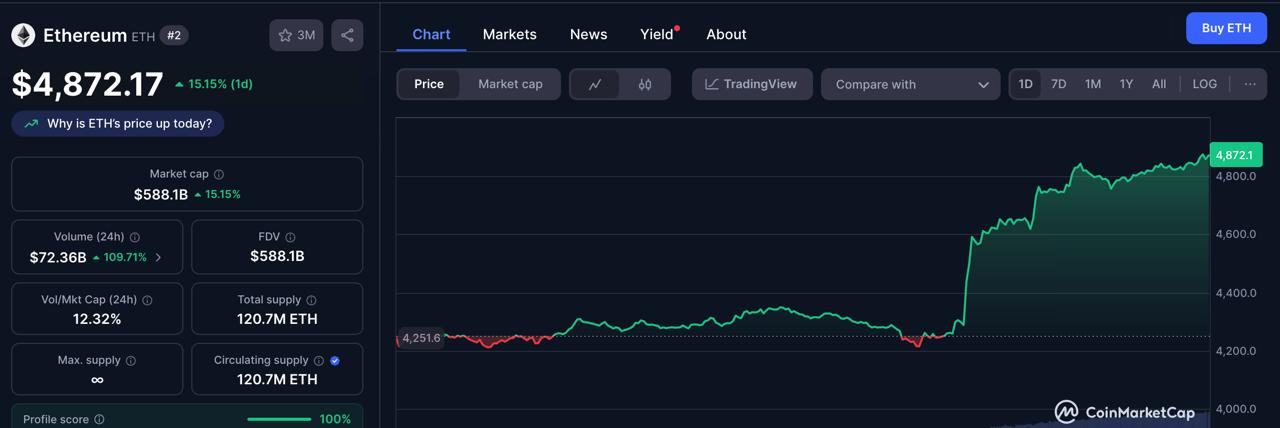This screenshot has width=1280, height=428.
Task: Click FDV info icon
Action: [x=291, y=237]
